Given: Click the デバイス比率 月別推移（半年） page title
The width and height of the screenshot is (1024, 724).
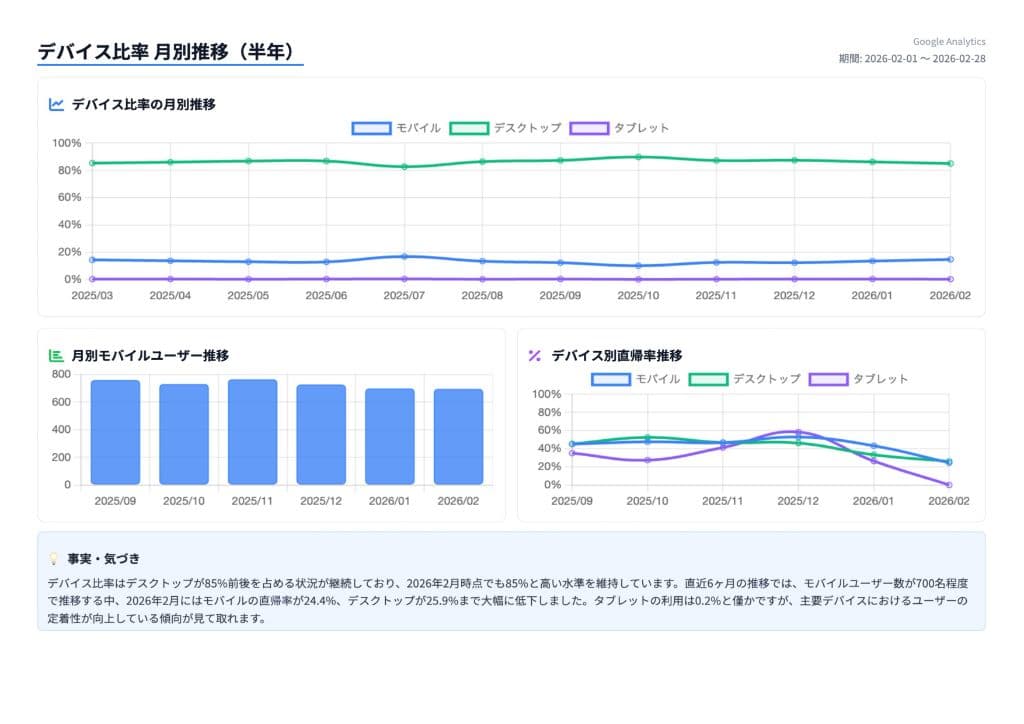Looking at the screenshot, I should pos(168,52).
